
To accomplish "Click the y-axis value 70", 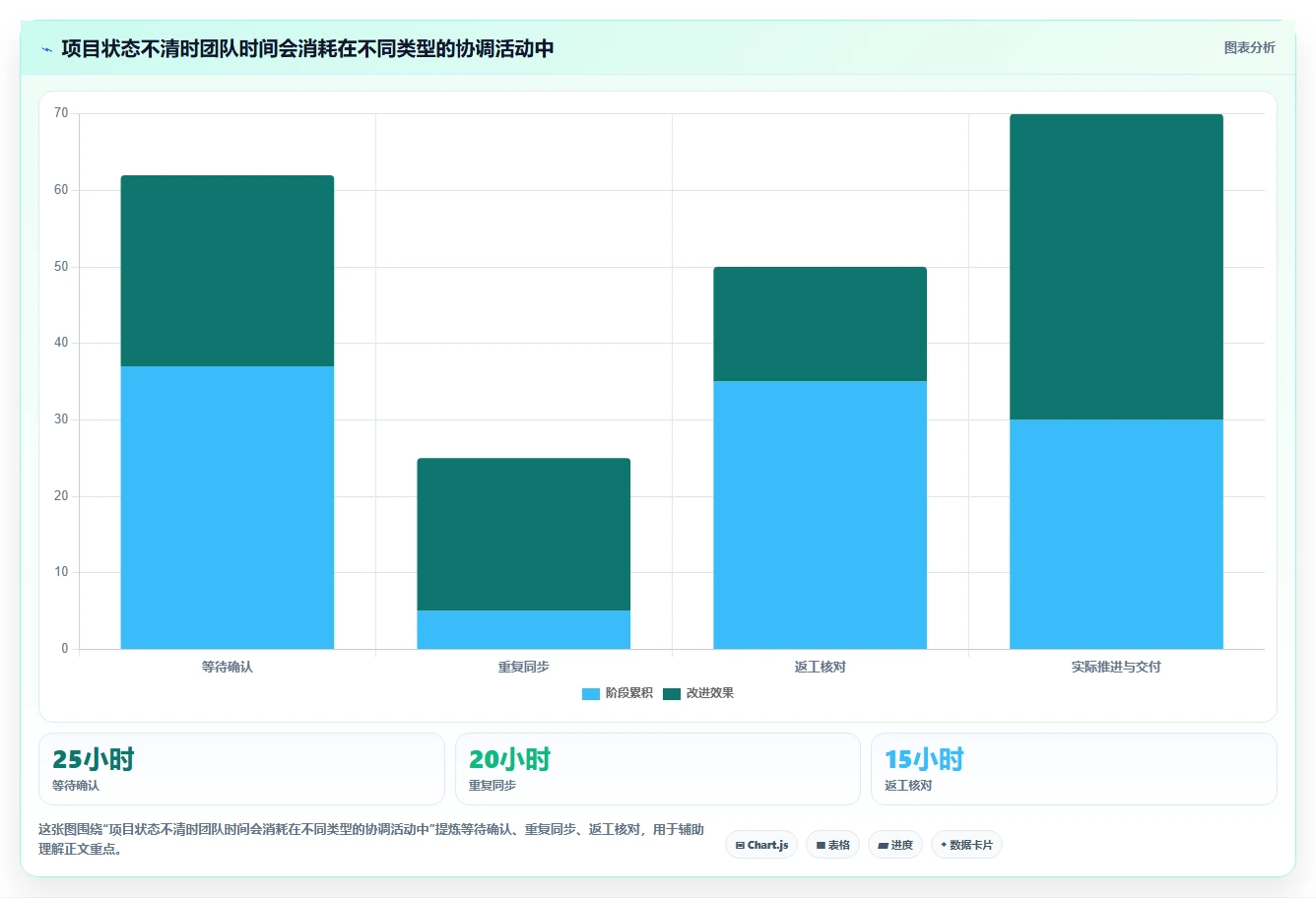I will pyautogui.click(x=62, y=113).
